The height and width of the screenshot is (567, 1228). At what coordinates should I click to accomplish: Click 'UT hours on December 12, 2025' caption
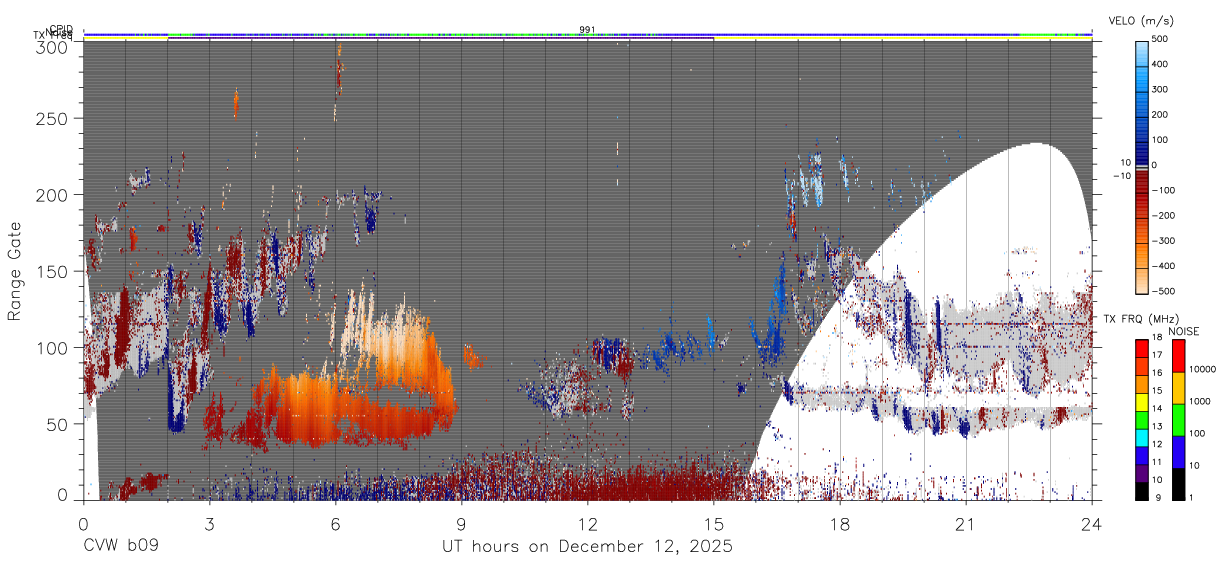[x=587, y=546]
